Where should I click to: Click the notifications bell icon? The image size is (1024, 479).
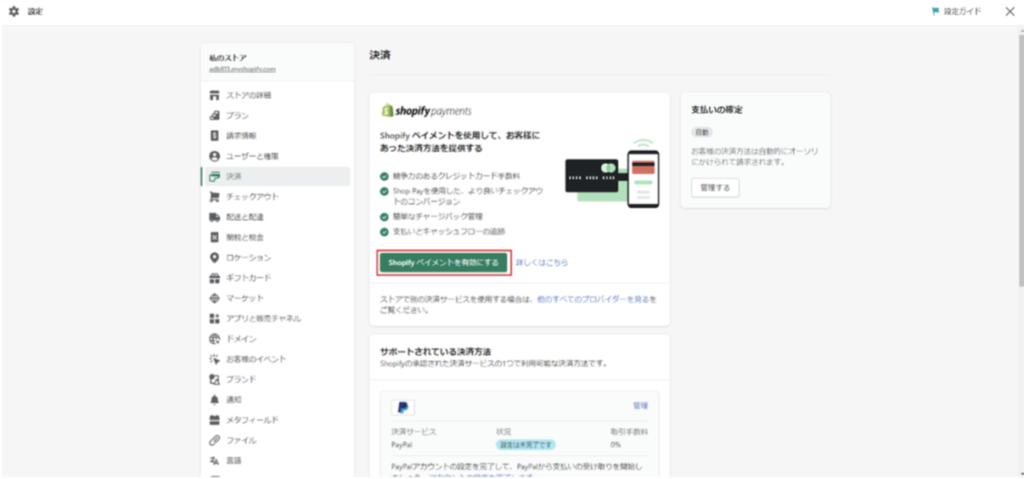click(x=214, y=400)
